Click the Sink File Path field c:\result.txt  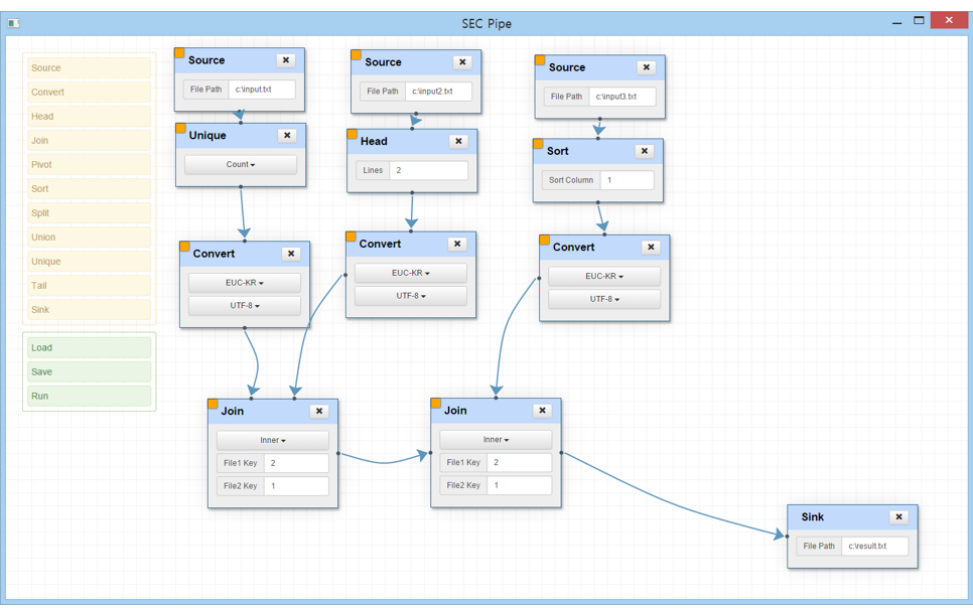(876, 546)
